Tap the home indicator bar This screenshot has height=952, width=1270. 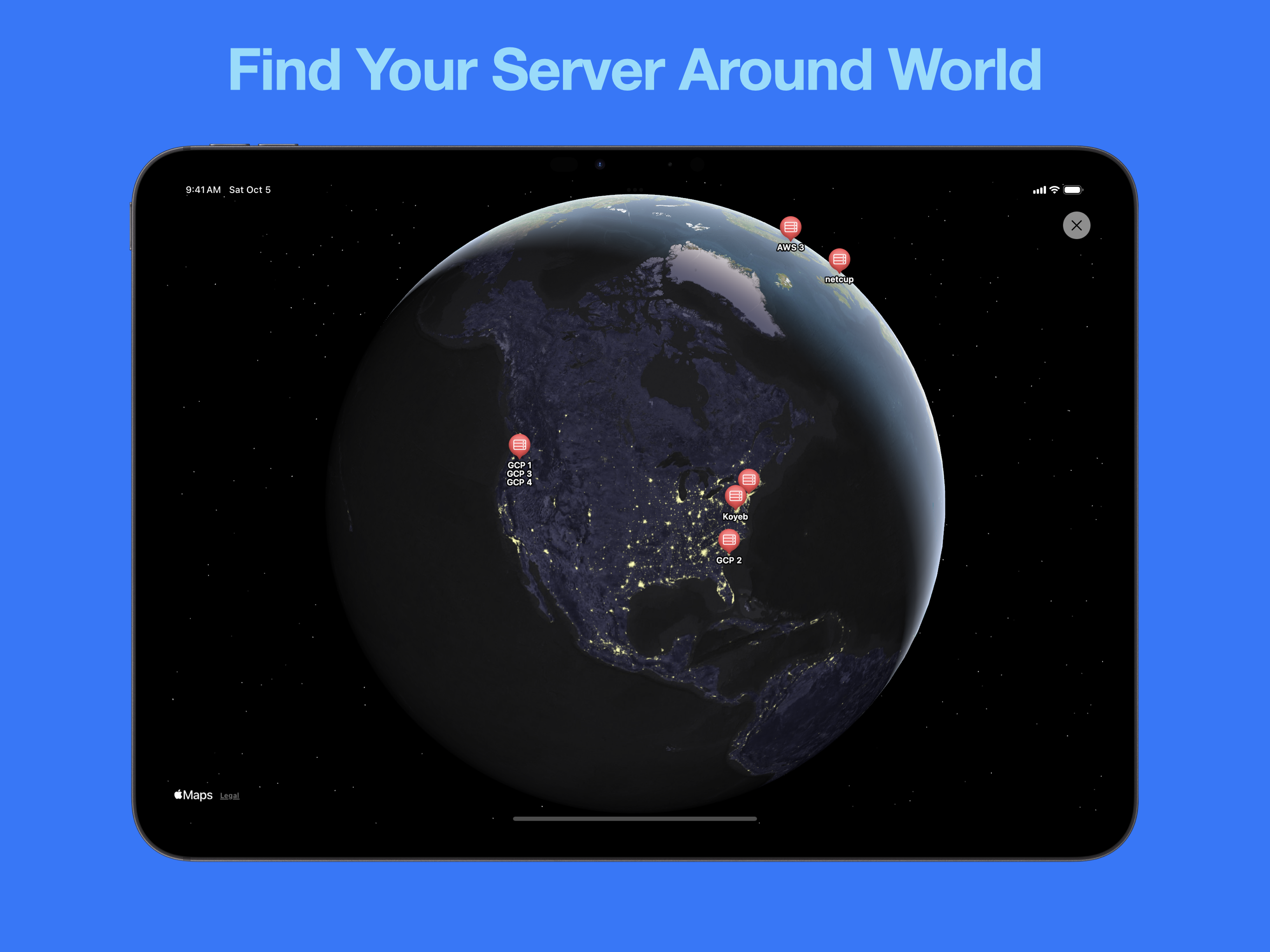[x=635, y=819]
